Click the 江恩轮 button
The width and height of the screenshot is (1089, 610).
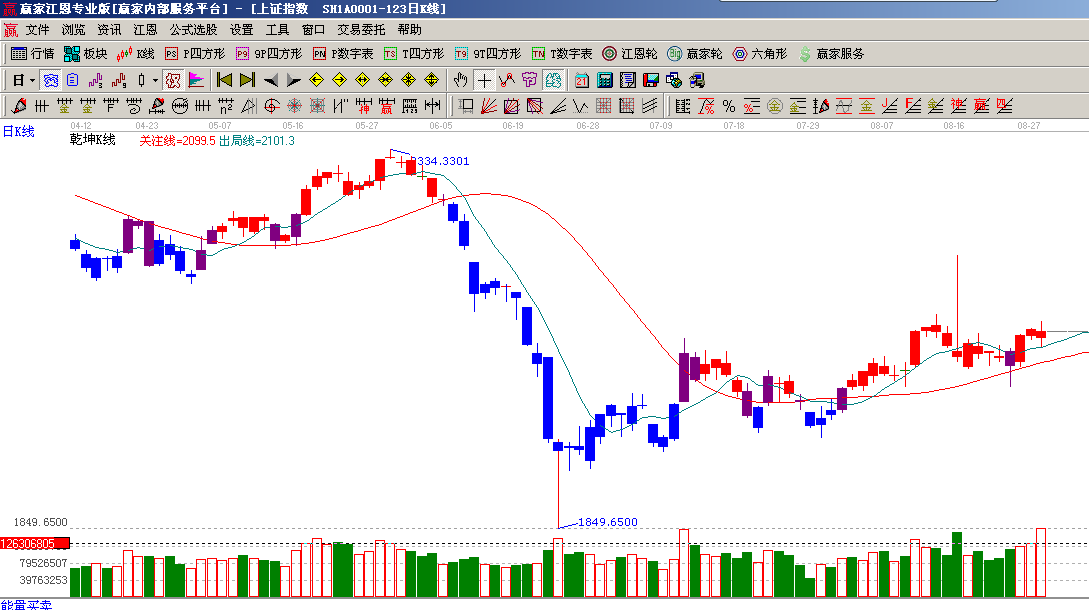click(630, 54)
